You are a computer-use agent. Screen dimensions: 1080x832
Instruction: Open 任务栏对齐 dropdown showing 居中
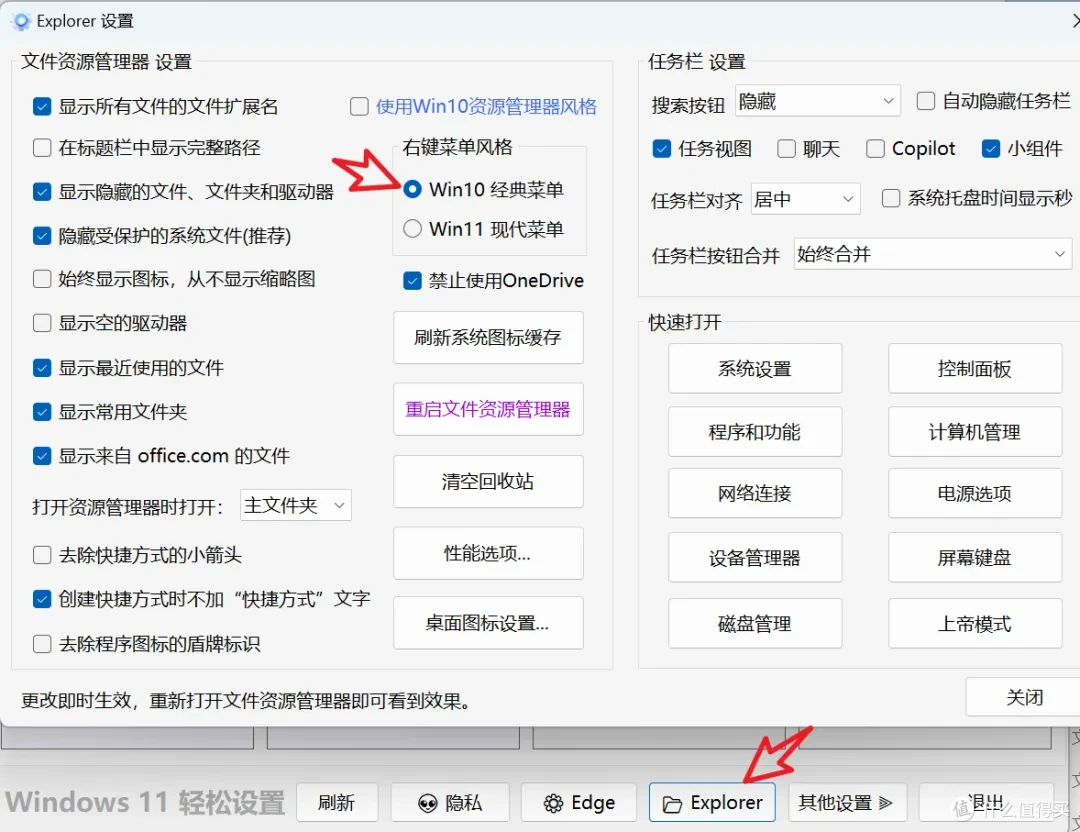pos(805,199)
